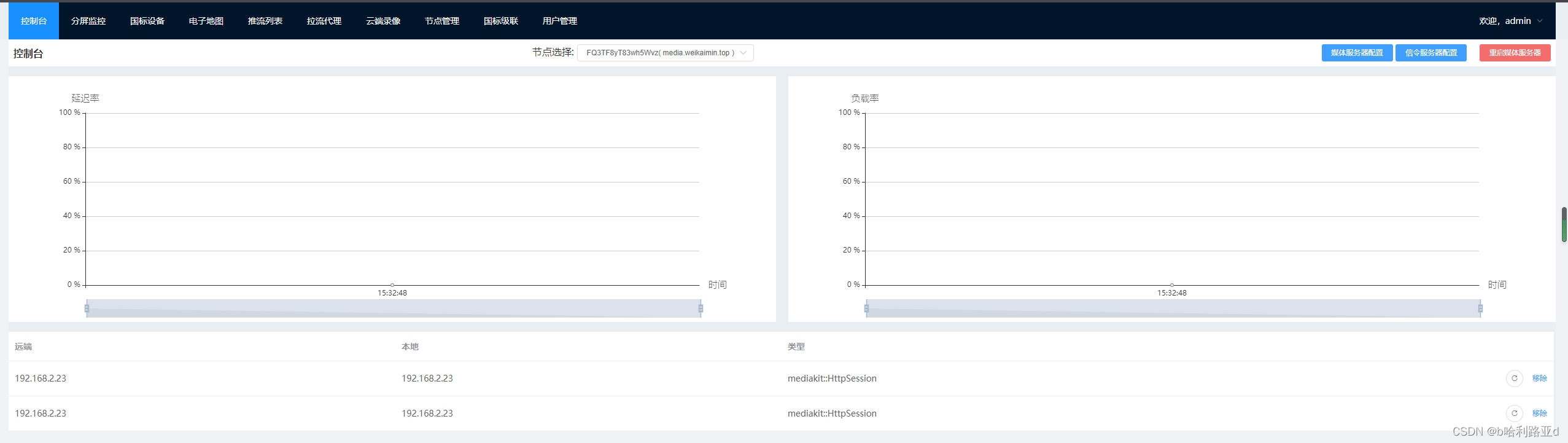The height and width of the screenshot is (443, 1568).
Task: Go to 分屏监控 menu item
Action: pyautogui.click(x=88, y=21)
